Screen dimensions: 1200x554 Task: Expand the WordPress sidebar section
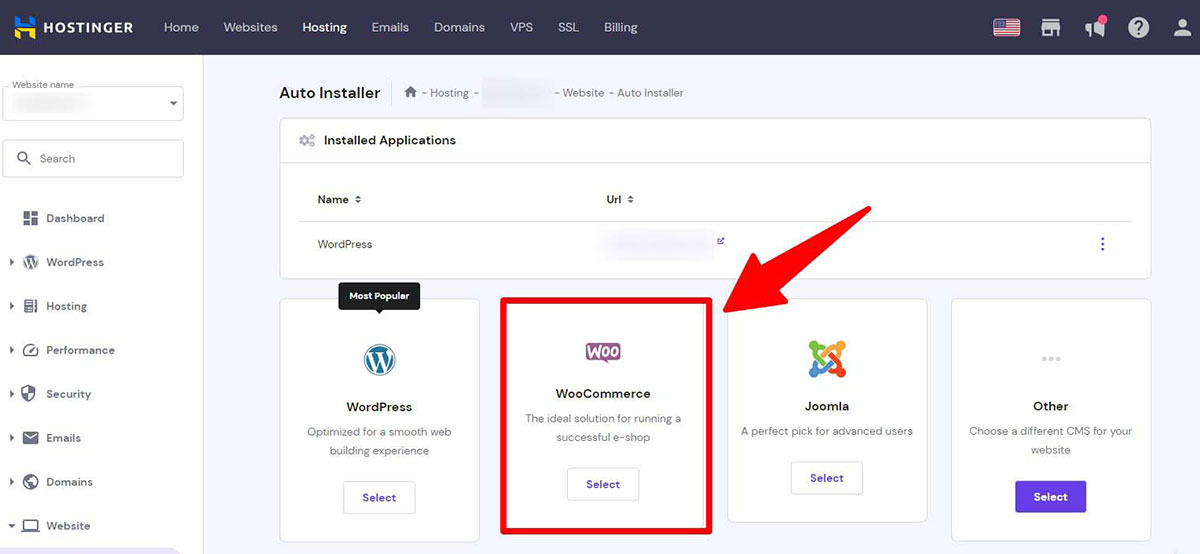pyautogui.click(x=12, y=262)
